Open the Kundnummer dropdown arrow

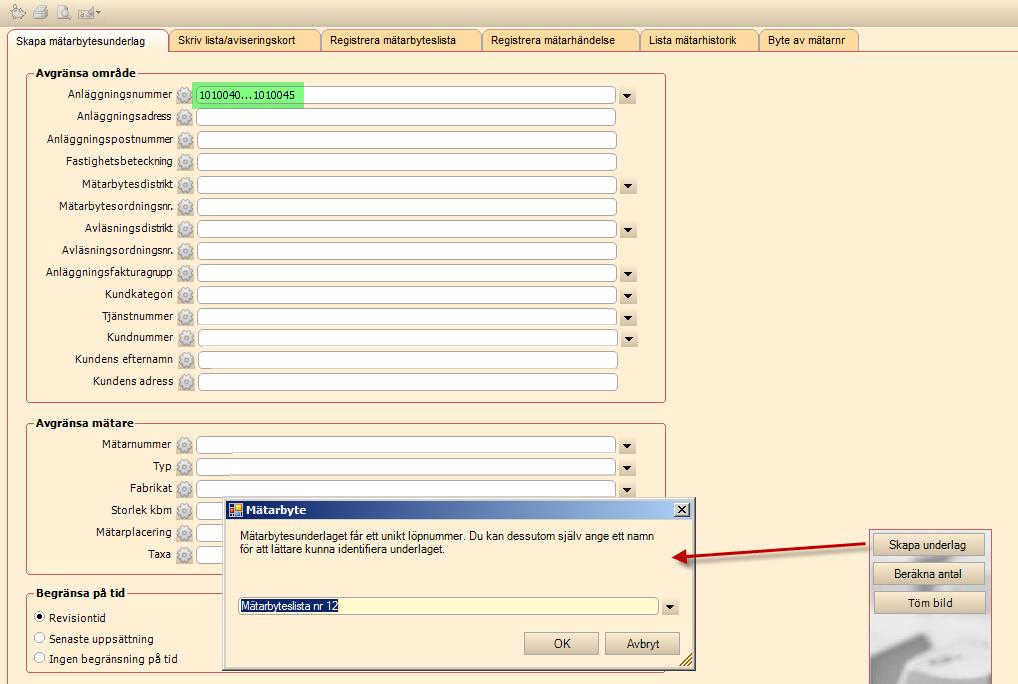[628, 339]
